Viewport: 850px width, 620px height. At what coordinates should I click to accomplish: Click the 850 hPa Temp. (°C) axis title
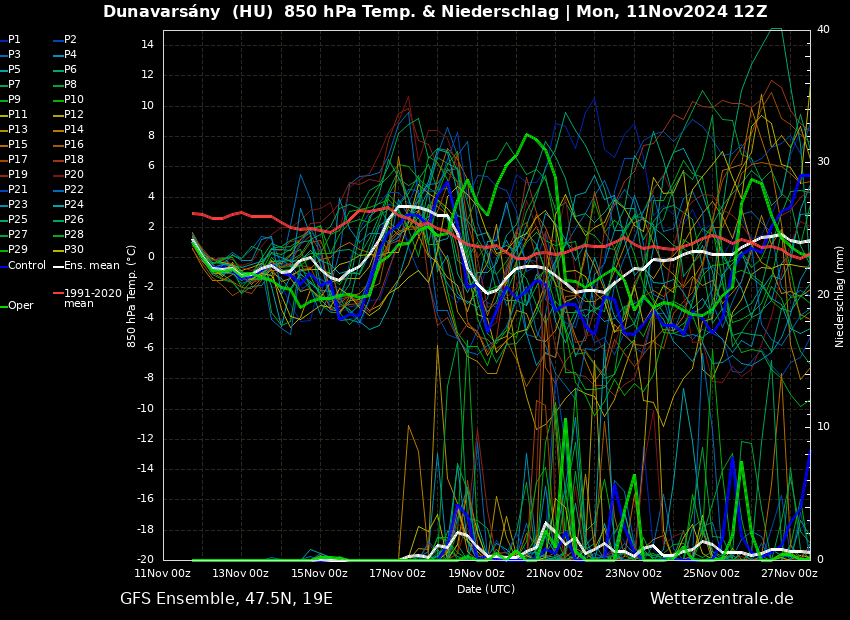132,296
